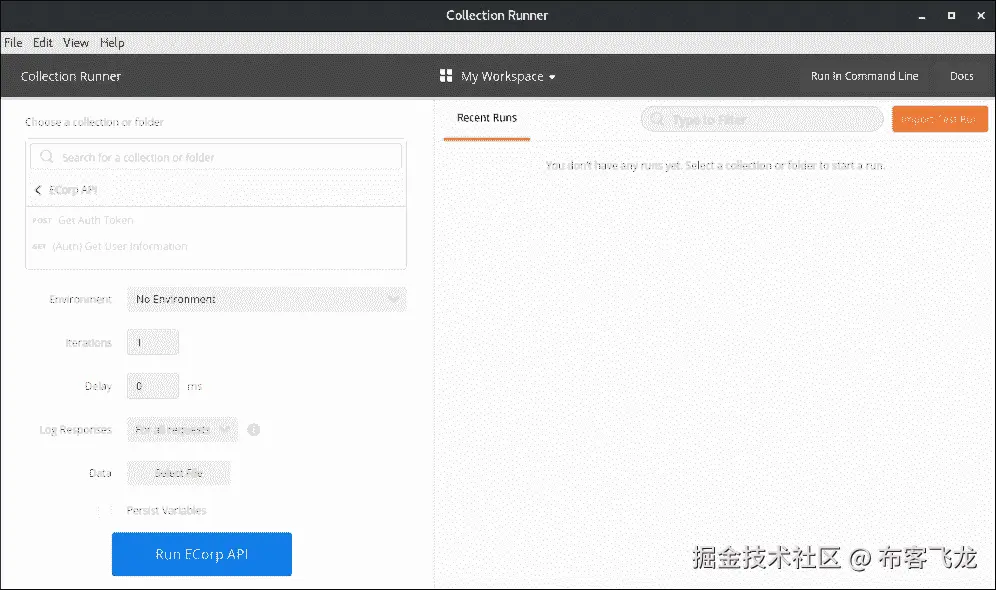The width and height of the screenshot is (996, 590).
Task: Open the View menu
Action: tap(76, 43)
